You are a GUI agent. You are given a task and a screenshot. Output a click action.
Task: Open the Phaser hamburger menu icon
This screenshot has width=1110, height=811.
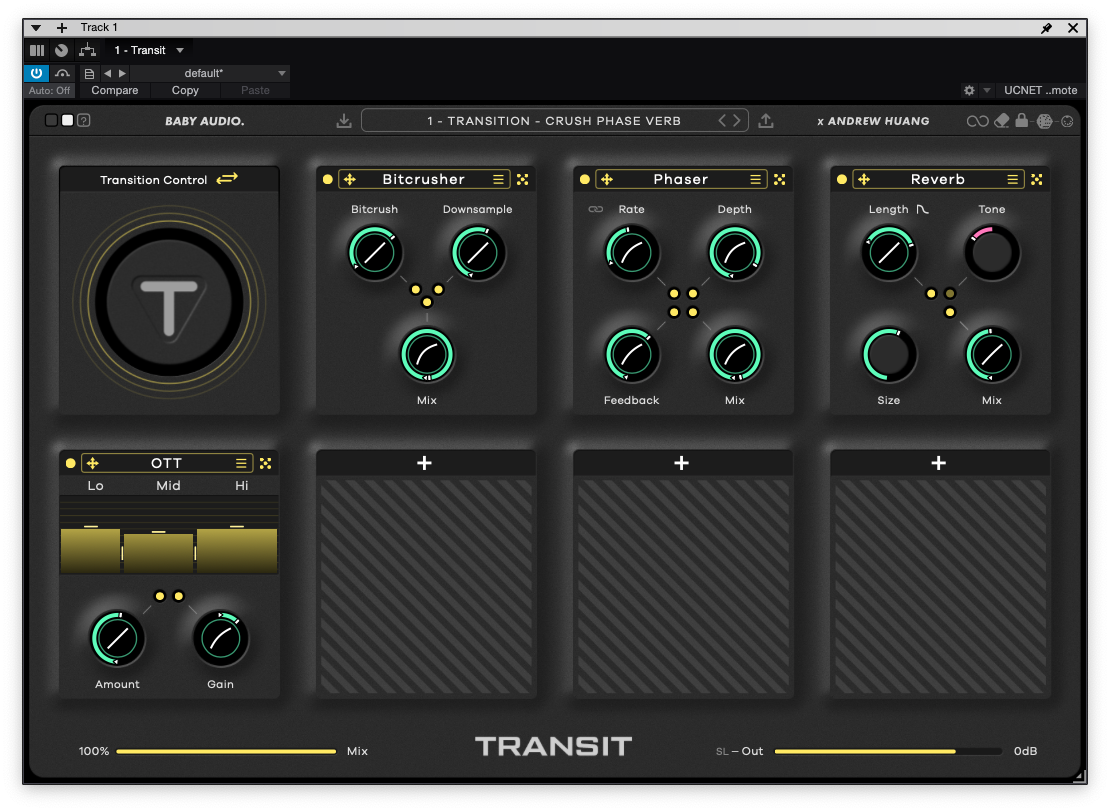pyautogui.click(x=755, y=180)
